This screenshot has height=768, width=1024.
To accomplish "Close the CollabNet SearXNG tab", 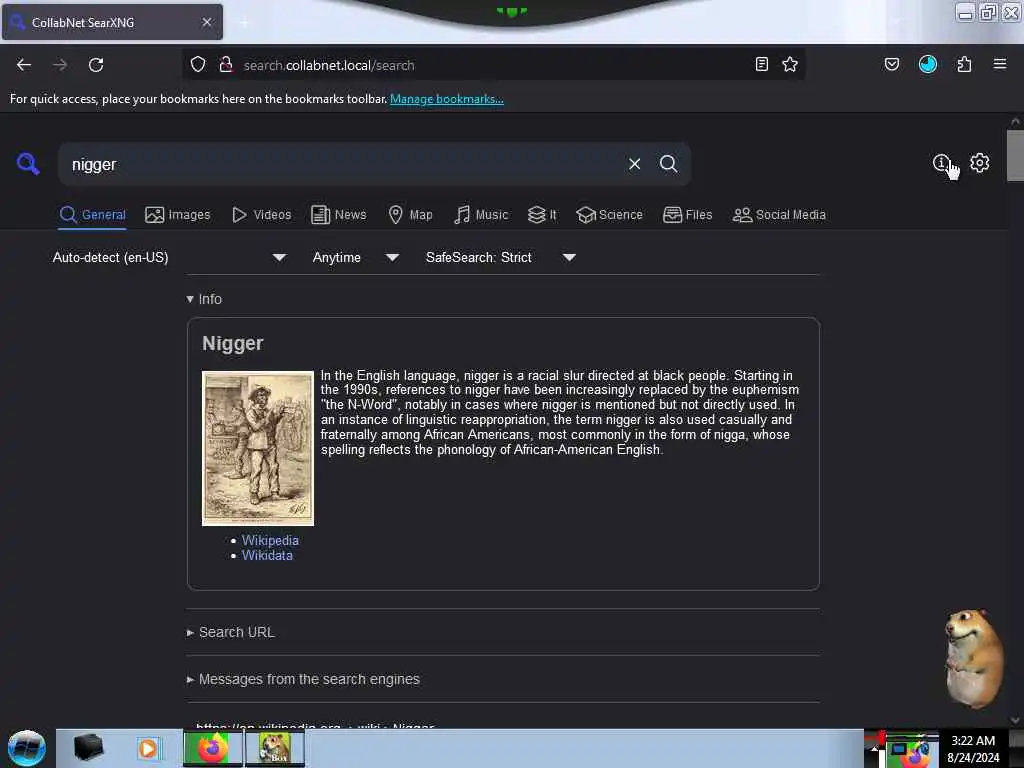I will pyautogui.click(x=207, y=22).
